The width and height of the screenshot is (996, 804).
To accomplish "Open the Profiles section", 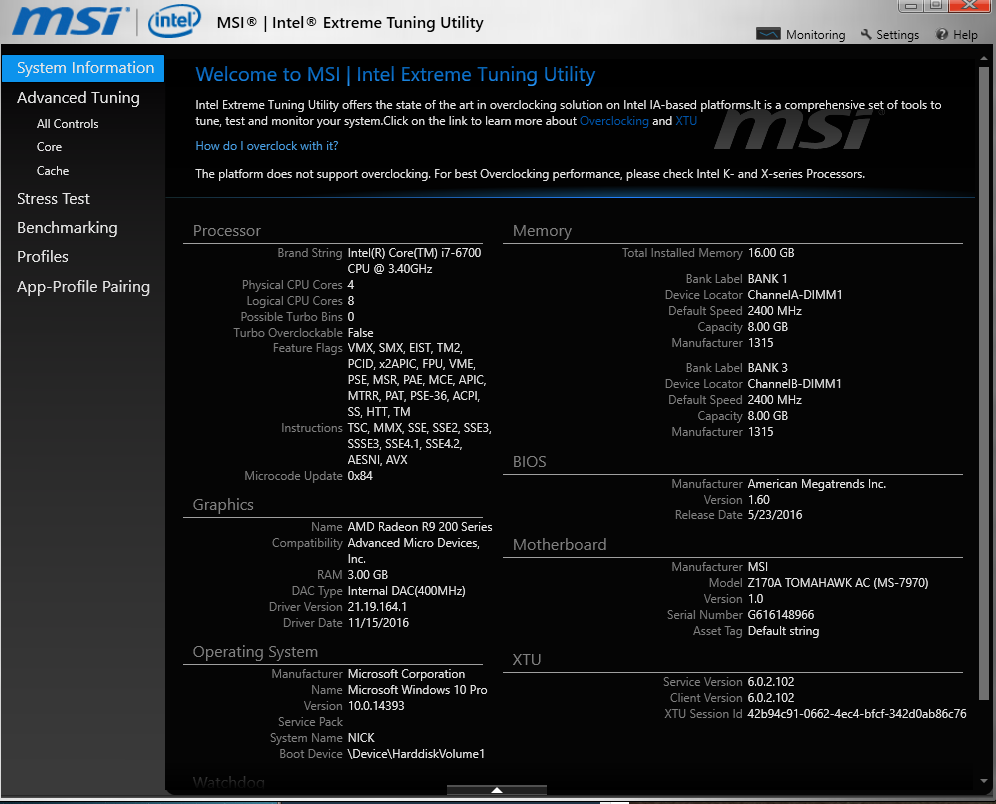I will point(43,257).
